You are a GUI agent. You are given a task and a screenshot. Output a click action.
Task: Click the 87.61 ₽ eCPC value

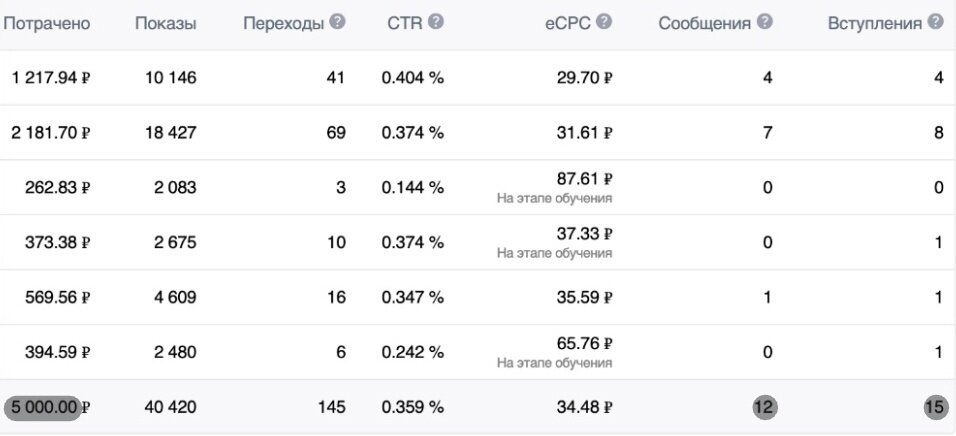(x=585, y=179)
